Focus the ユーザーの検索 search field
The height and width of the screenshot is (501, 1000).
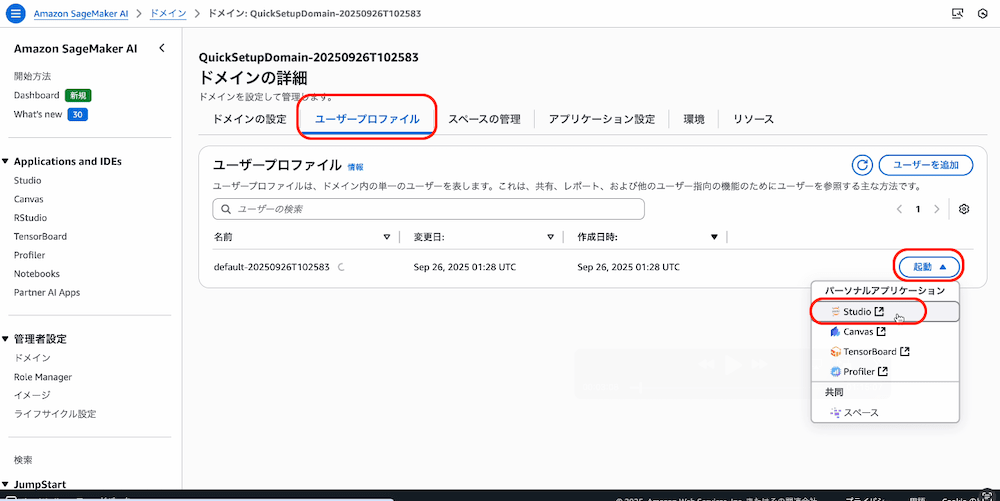click(x=429, y=209)
